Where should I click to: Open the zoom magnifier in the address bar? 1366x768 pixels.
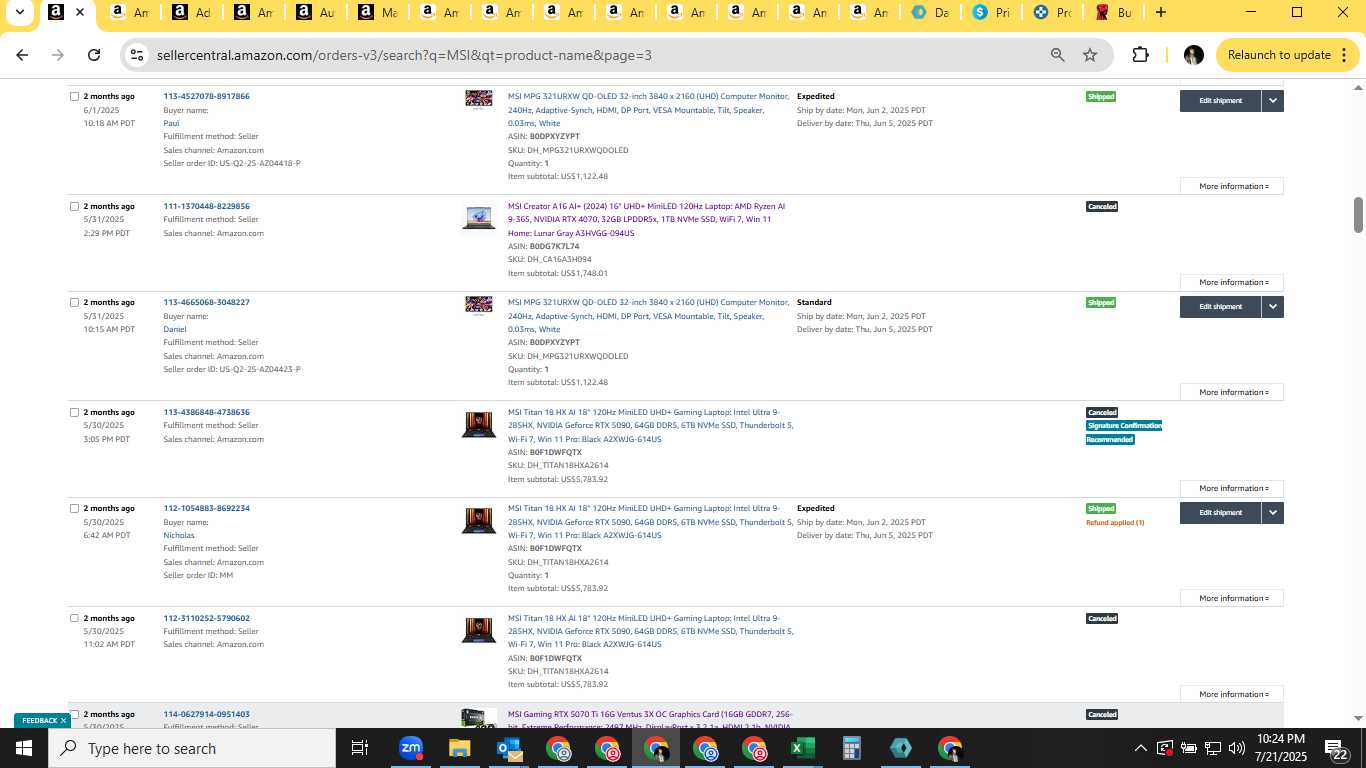point(1057,55)
